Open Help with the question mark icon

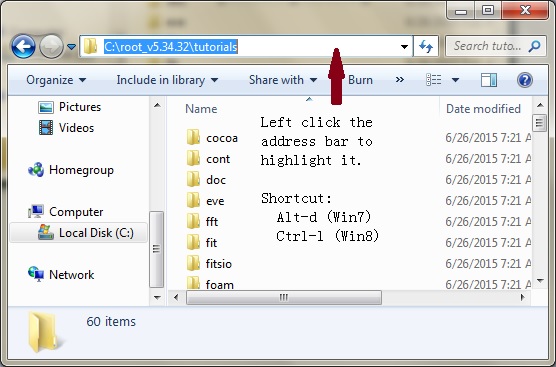tap(525, 80)
